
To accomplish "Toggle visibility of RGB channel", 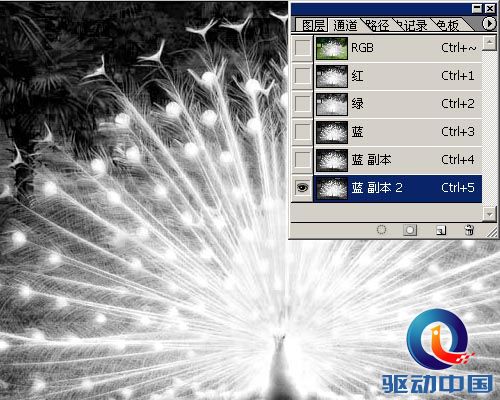I will point(303,48).
